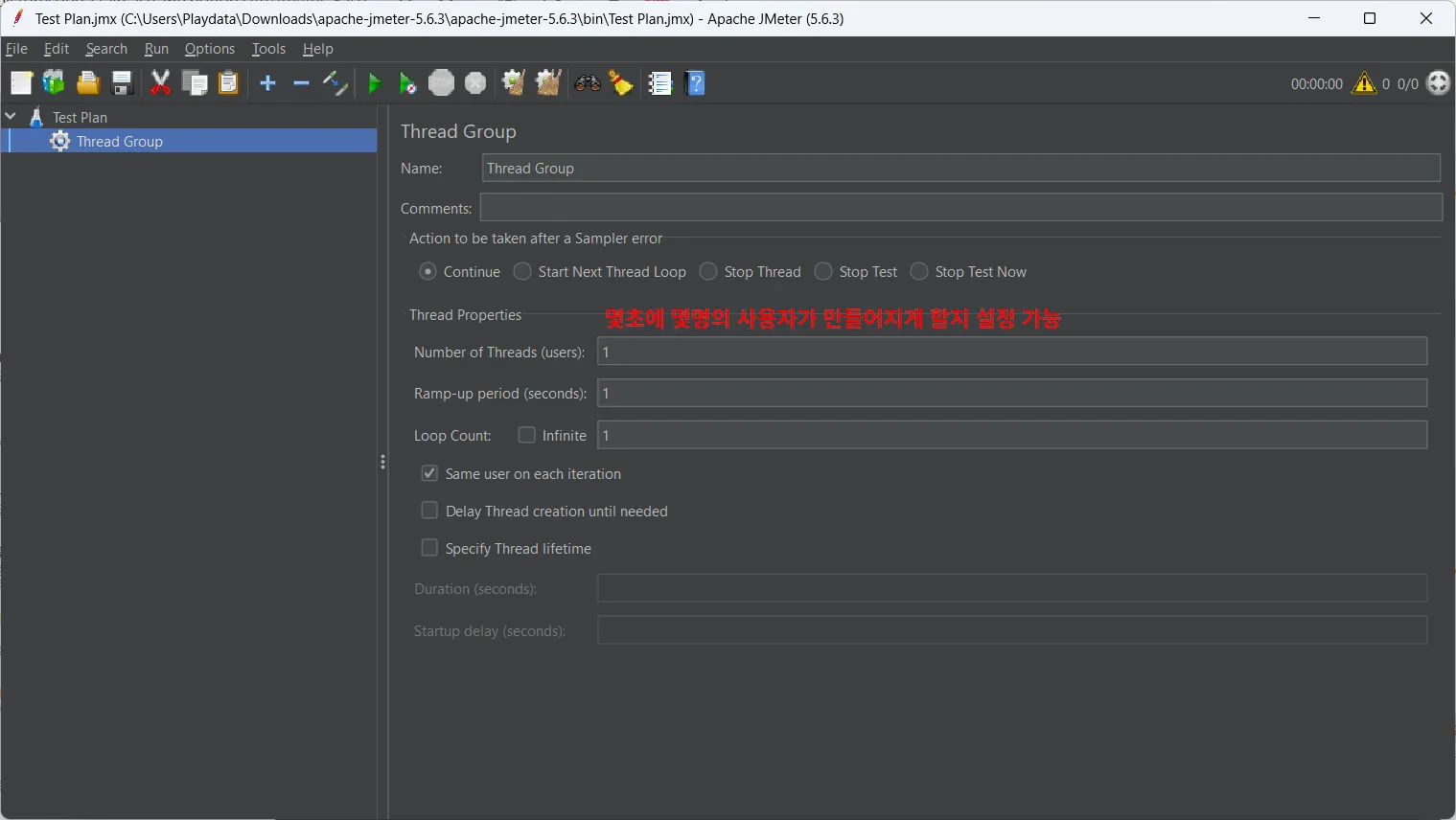
Task: Click the Cut scissors icon
Action: [160, 83]
